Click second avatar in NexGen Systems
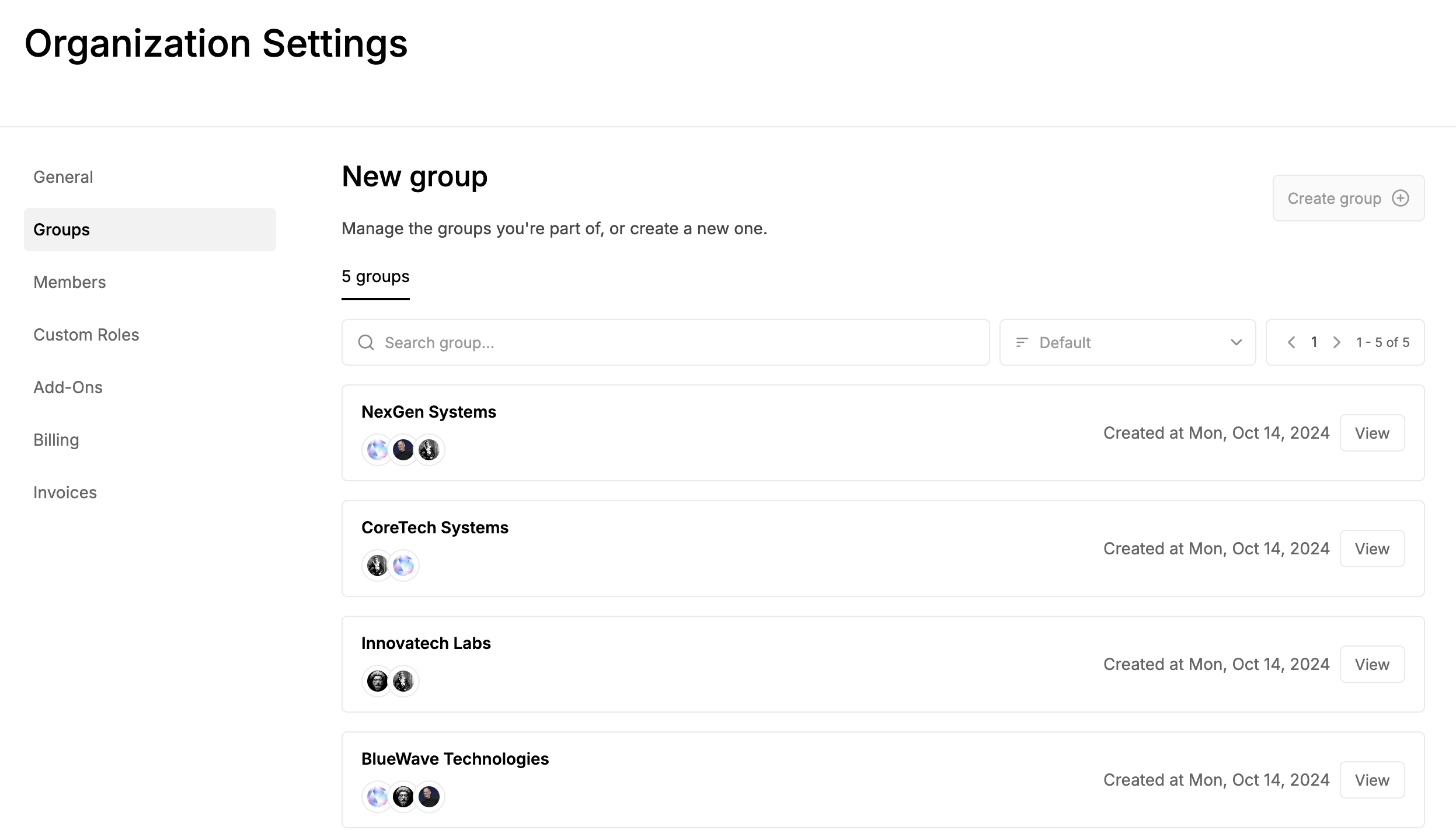 point(403,450)
